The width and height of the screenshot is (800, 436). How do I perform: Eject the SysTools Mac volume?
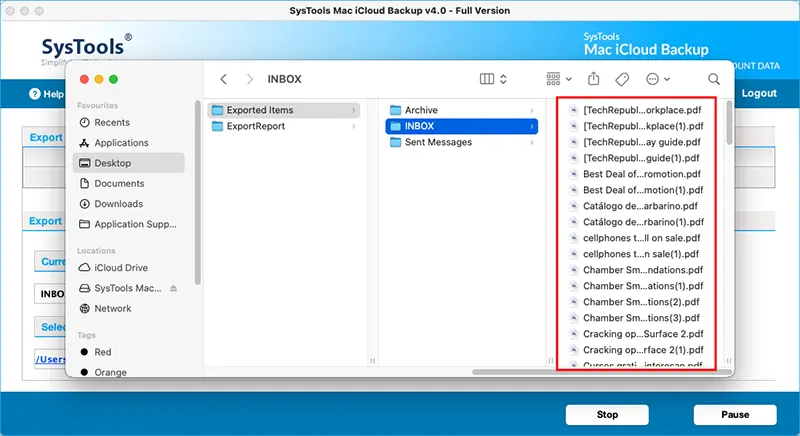click(173, 288)
